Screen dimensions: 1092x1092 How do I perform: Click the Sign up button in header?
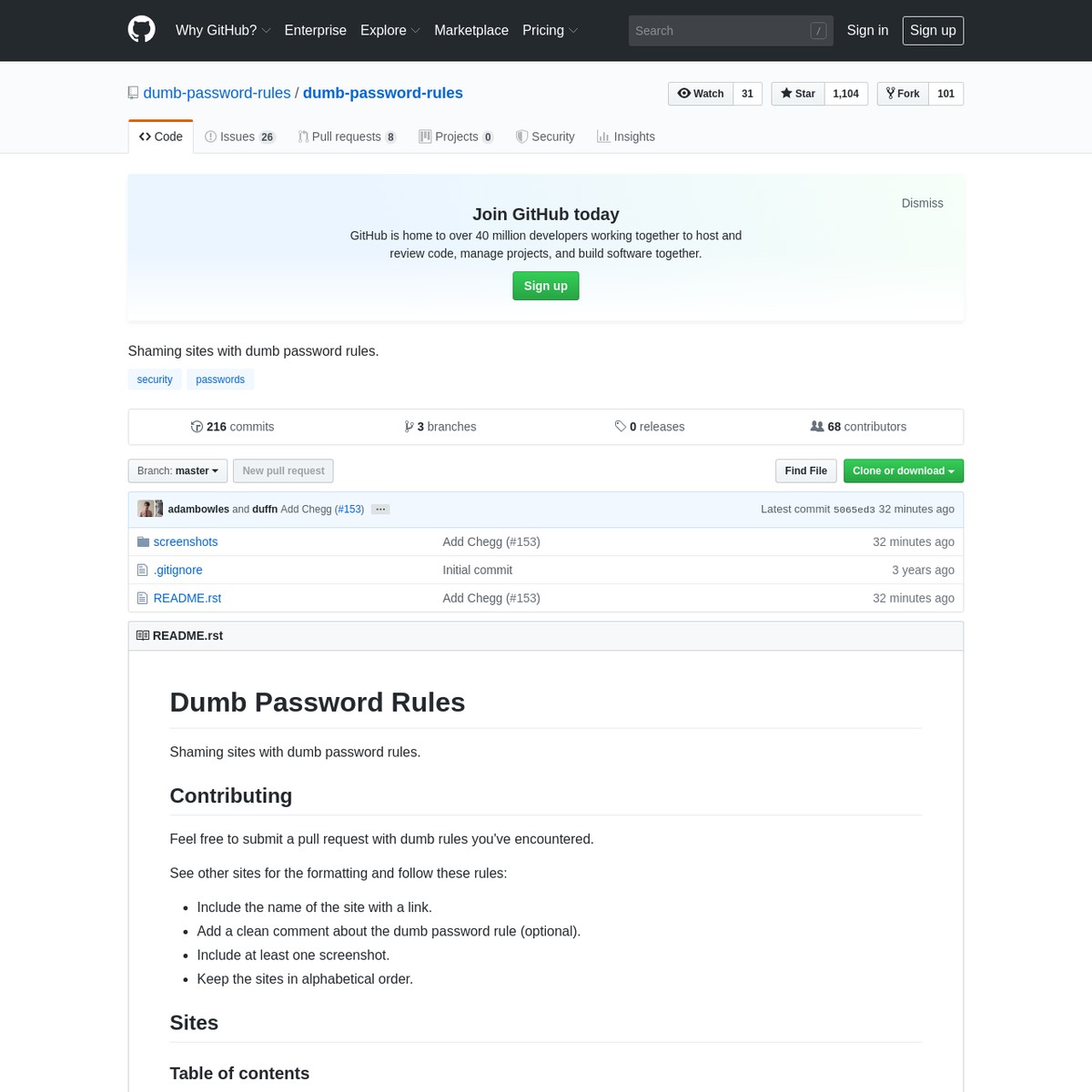point(933,30)
